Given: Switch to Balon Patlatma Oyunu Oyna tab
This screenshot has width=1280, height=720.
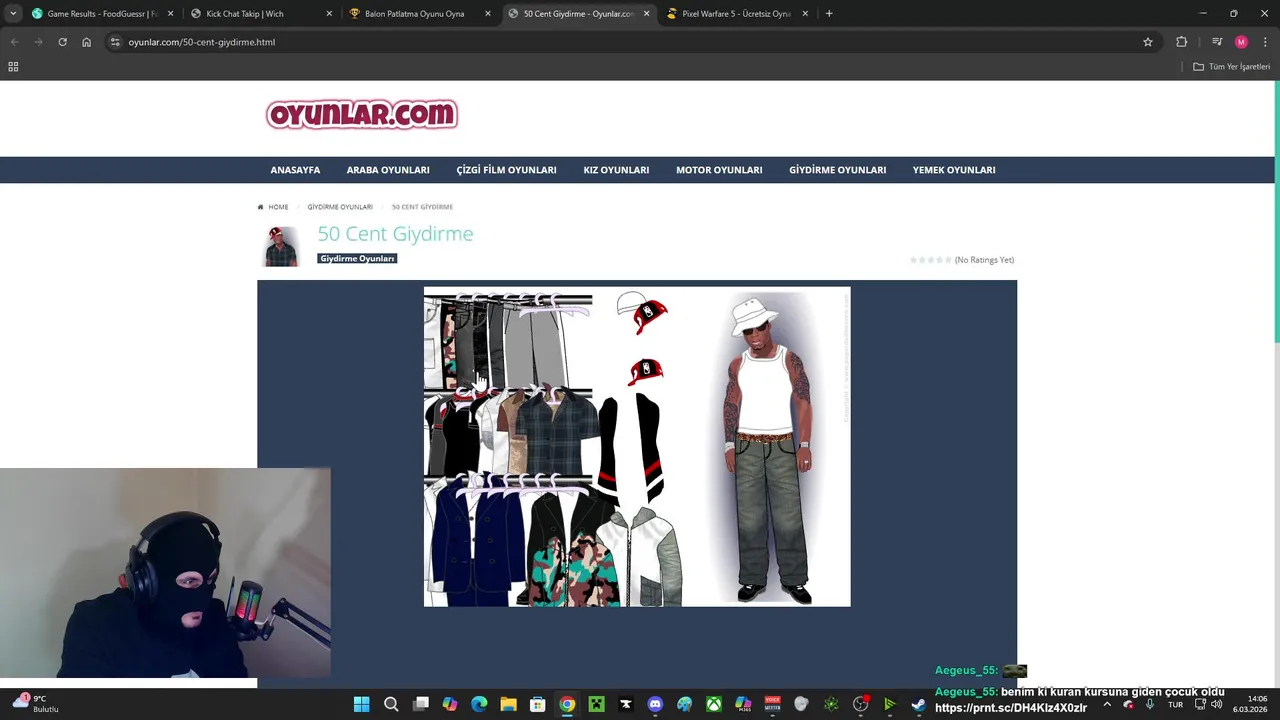Looking at the screenshot, I should pyautogui.click(x=413, y=14).
